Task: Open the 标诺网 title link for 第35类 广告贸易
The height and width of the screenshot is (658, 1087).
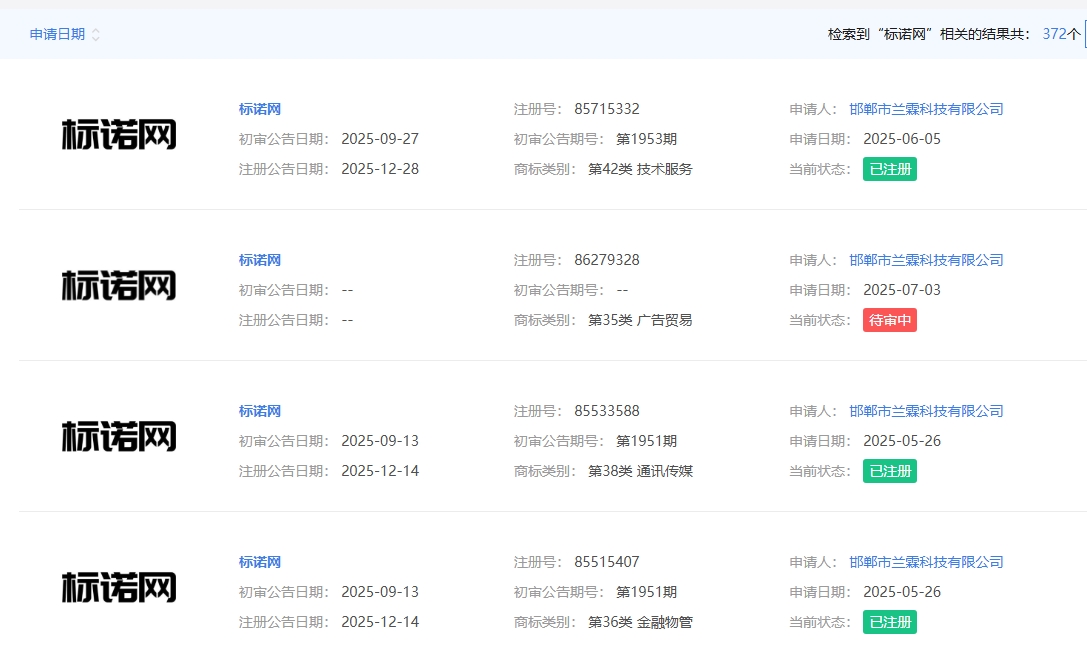Action: click(x=260, y=260)
